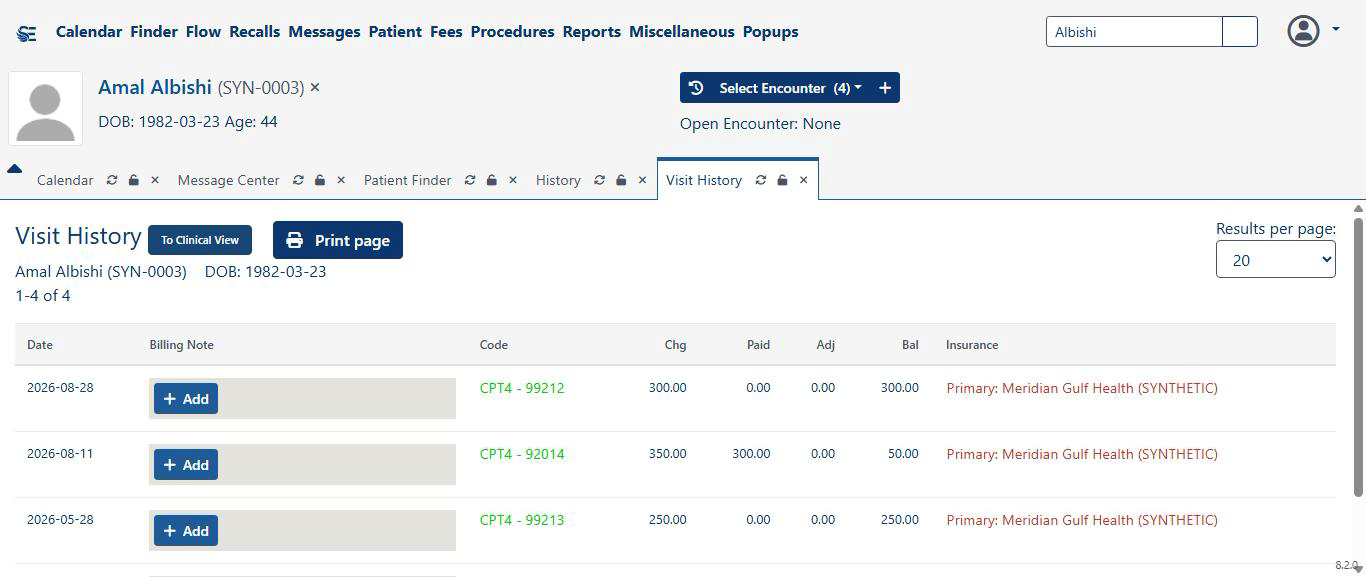1366x577 pixels.
Task: Switch to the Message Center tab
Action: click(x=228, y=180)
